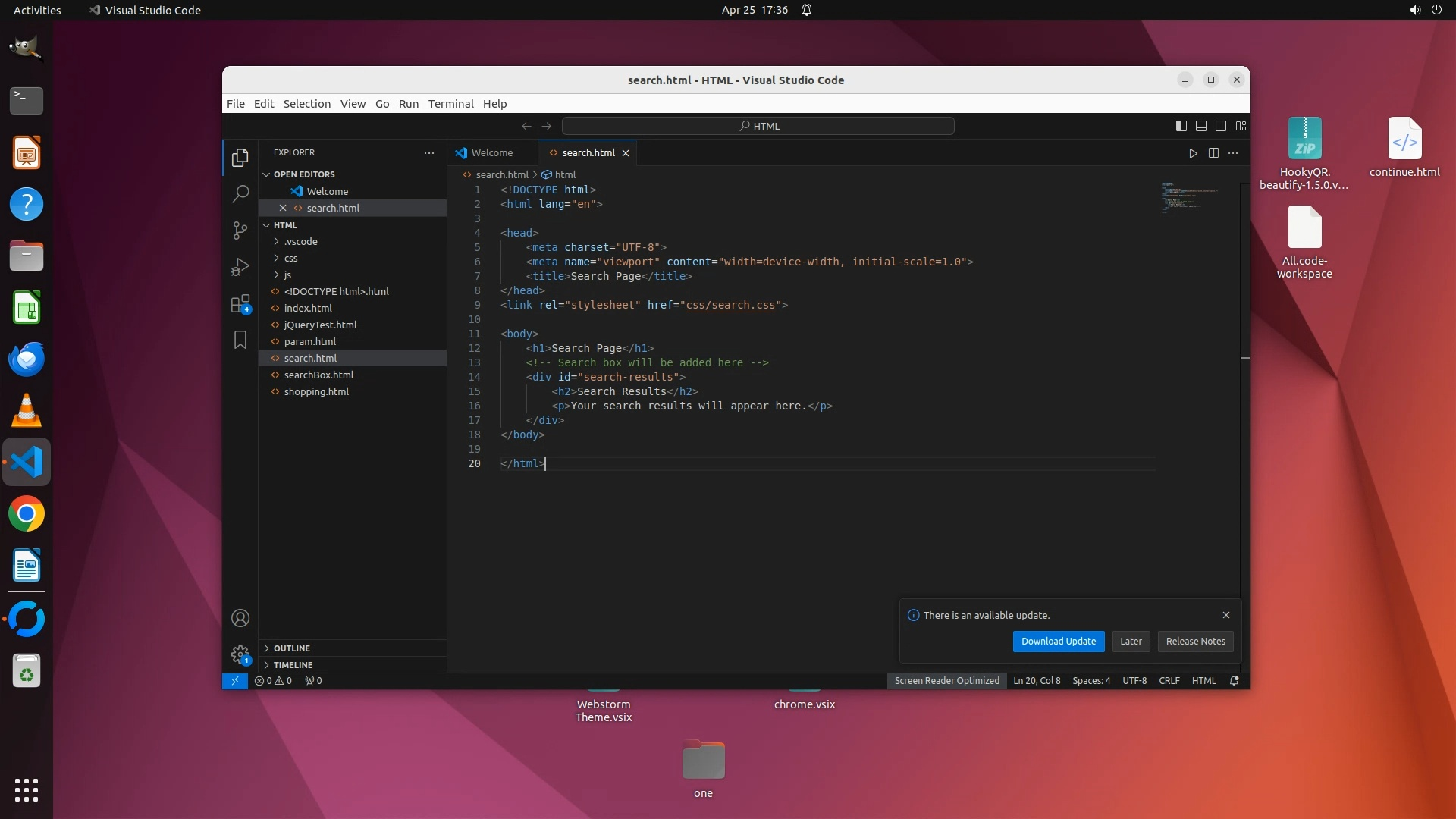Toggle the bottom Panel layout button

pyautogui.click(x=1201, y=126)
